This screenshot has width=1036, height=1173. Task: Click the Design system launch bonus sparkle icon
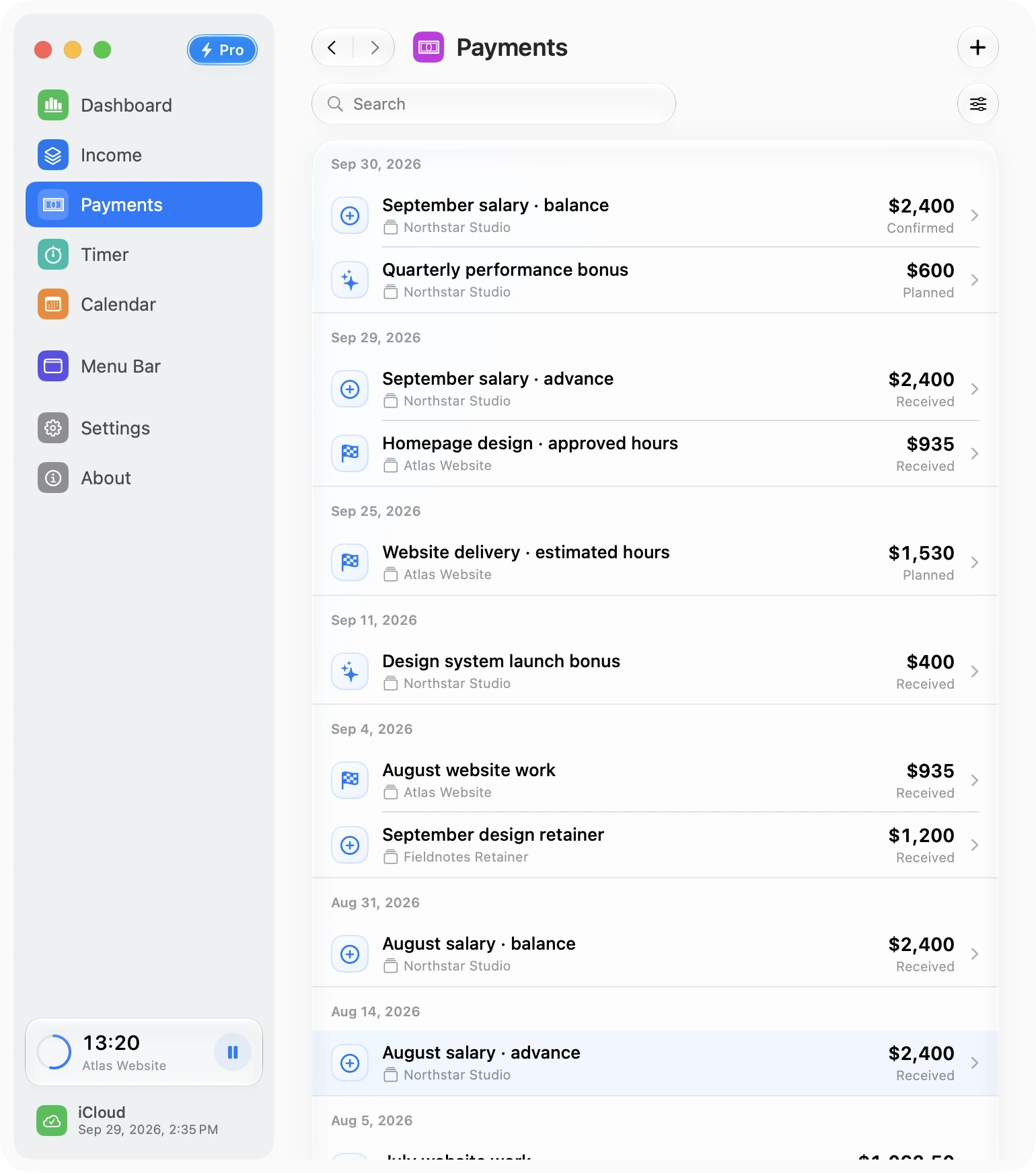click(x=350, y=671)
